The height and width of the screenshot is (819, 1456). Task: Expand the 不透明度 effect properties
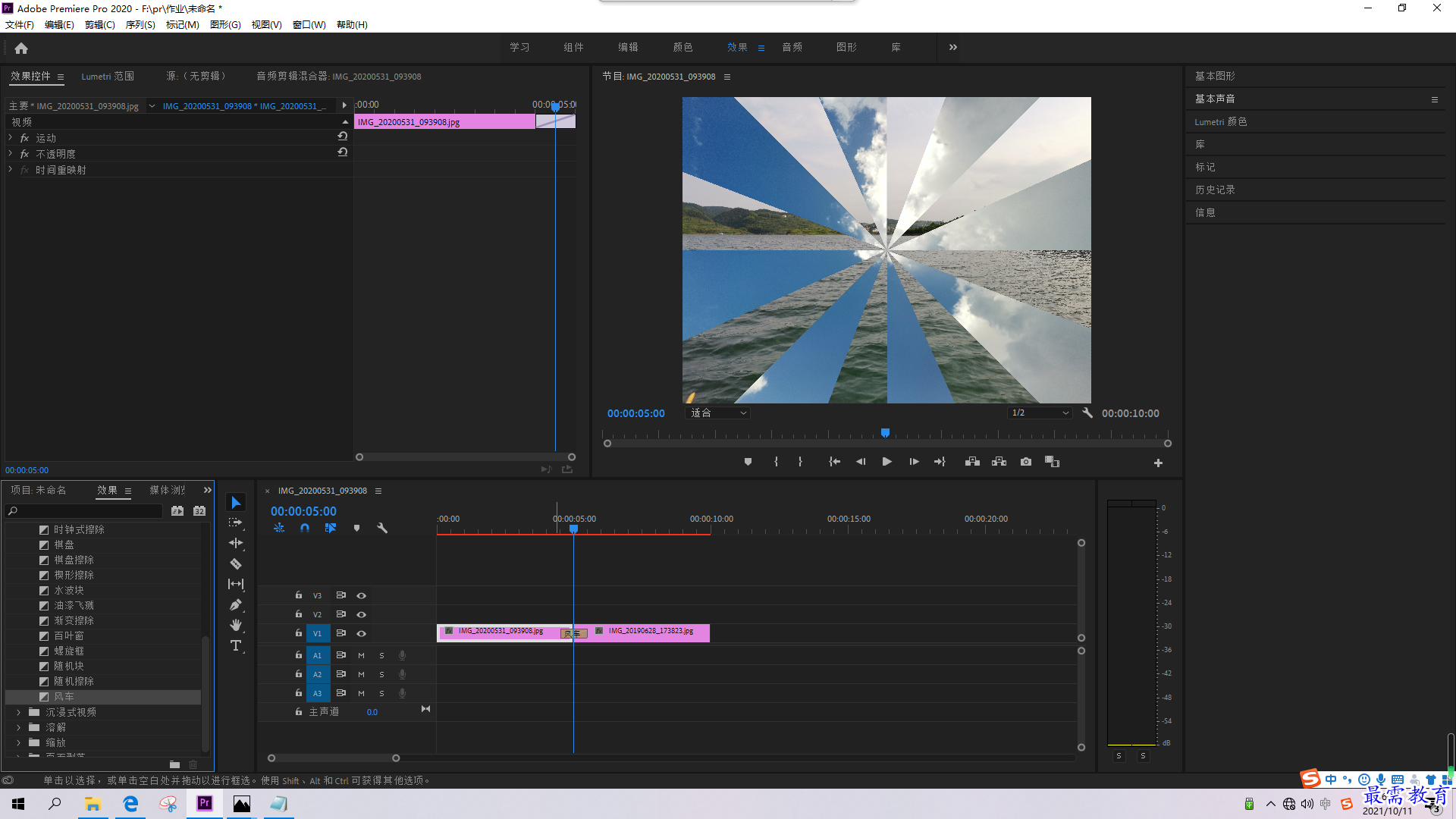tap(11, 154)
